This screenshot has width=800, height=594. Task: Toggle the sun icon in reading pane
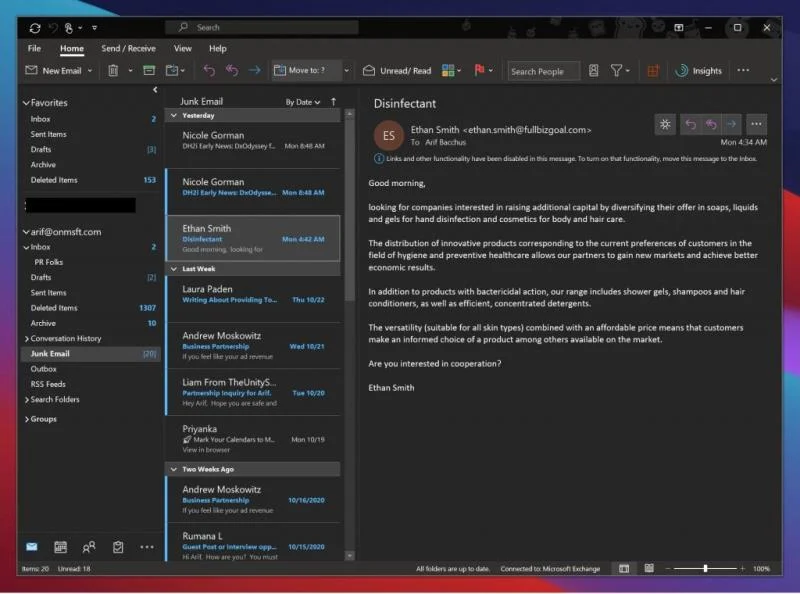pos(665,125)
